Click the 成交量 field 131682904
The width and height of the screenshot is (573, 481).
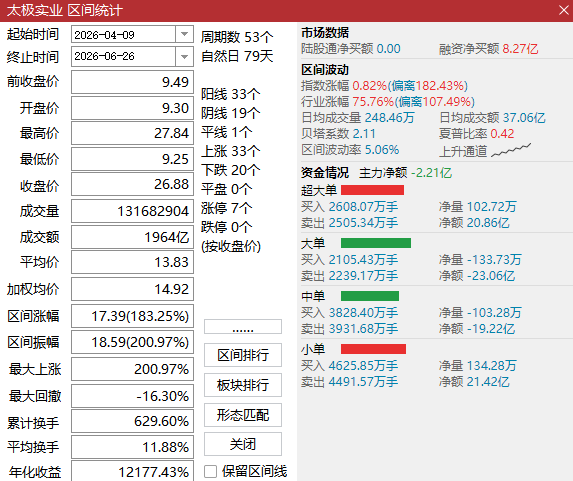[132, 211]
